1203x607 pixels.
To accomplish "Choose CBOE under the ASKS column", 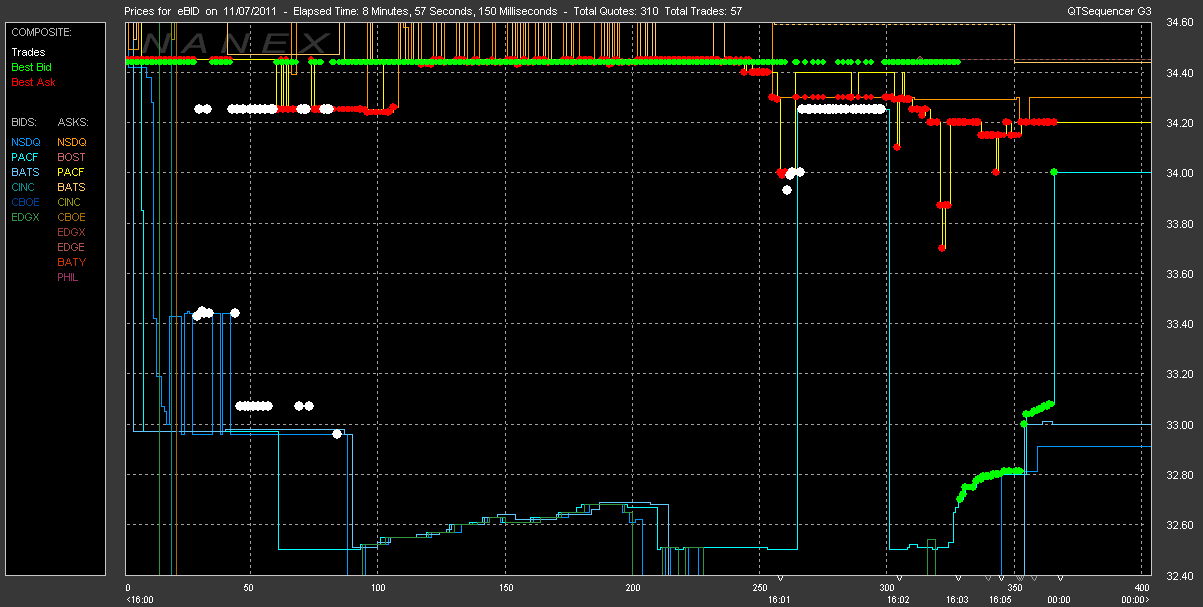I will click(72, 217).
